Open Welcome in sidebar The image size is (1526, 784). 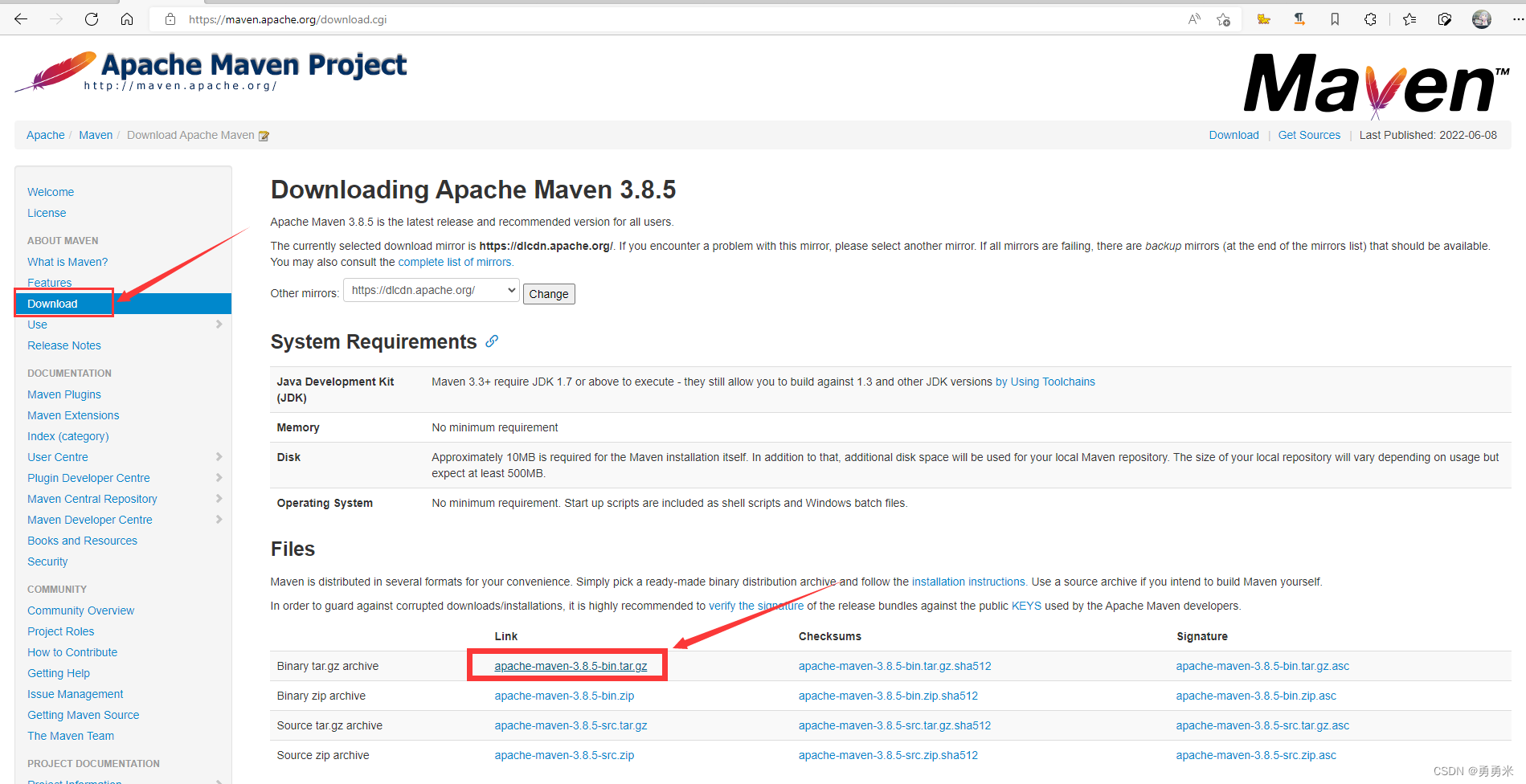[51, 192]
